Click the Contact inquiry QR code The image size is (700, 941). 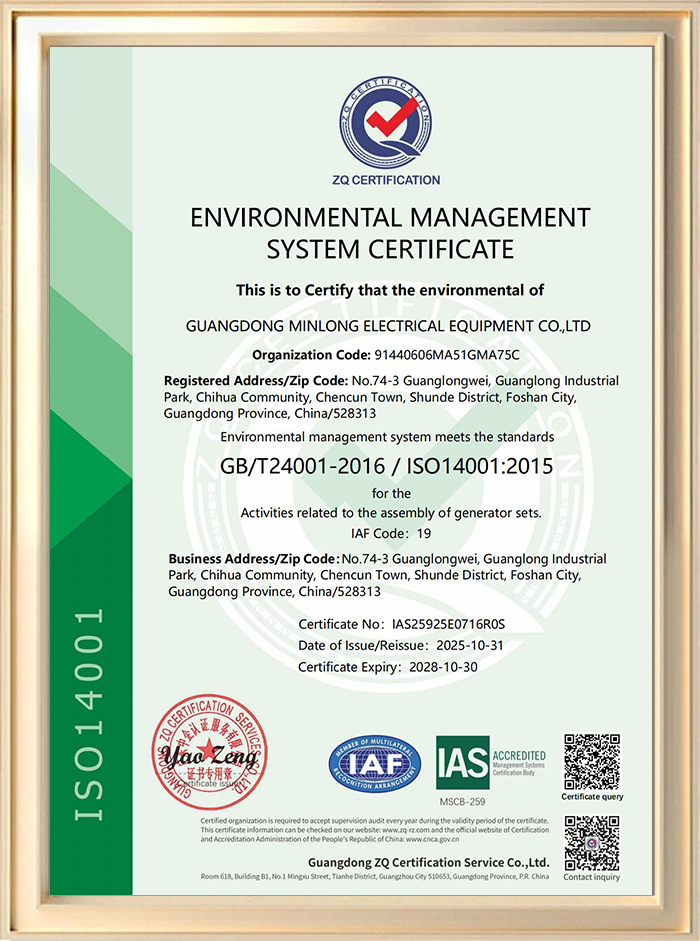(592, 843)
